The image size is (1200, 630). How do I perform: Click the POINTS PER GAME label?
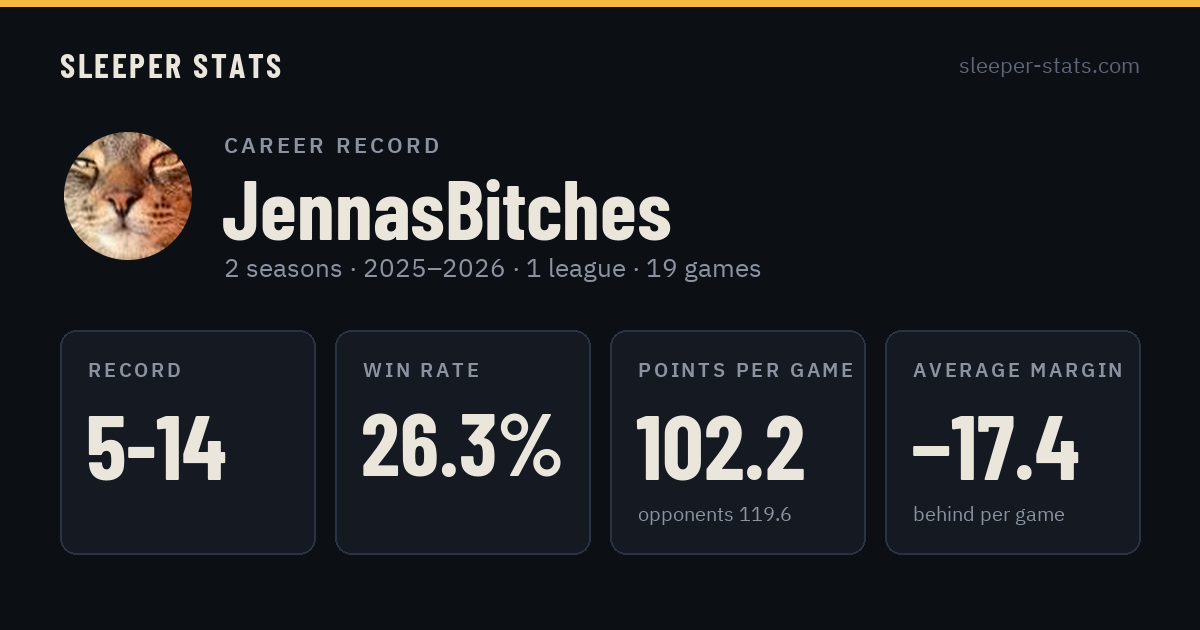[x=746, y=371]
